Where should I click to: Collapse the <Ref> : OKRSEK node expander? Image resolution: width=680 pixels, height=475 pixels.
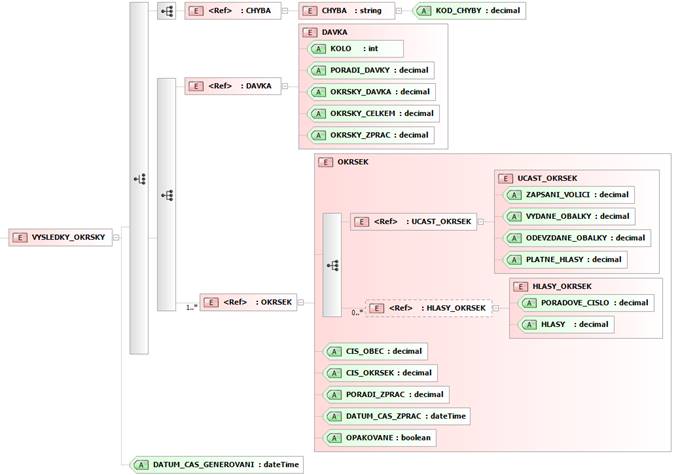click(300, 302)
